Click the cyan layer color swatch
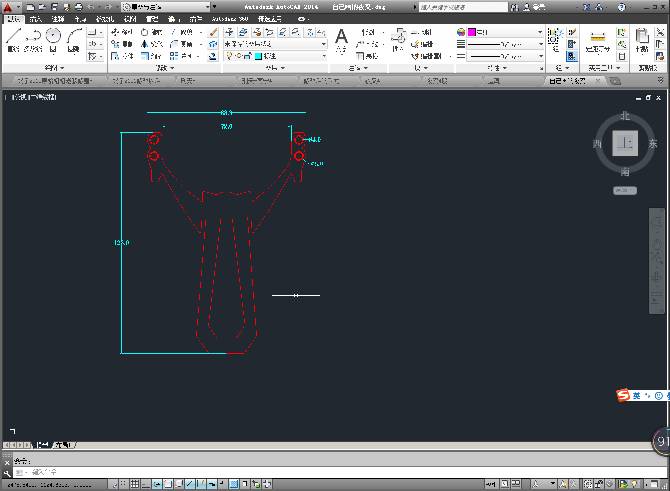The width and height of the screenshot is (670, 491). 259,56
